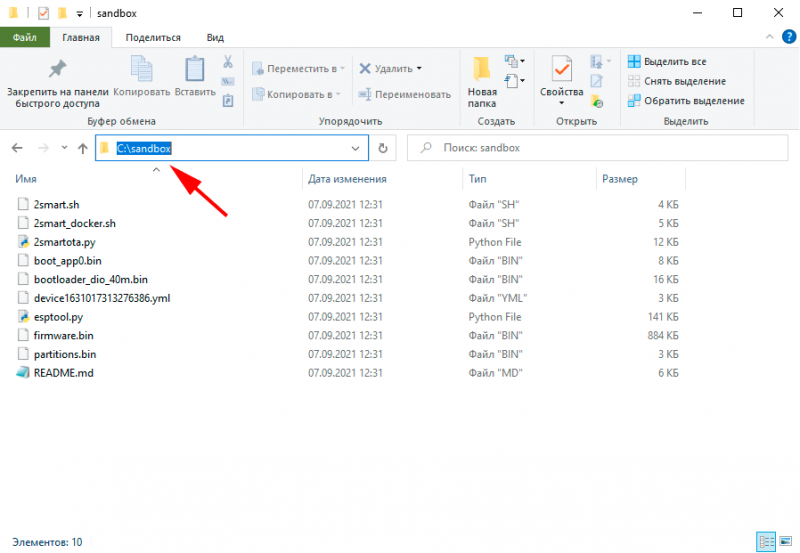Click the Новая папка folder icon
800x553 pixels.
481,69
